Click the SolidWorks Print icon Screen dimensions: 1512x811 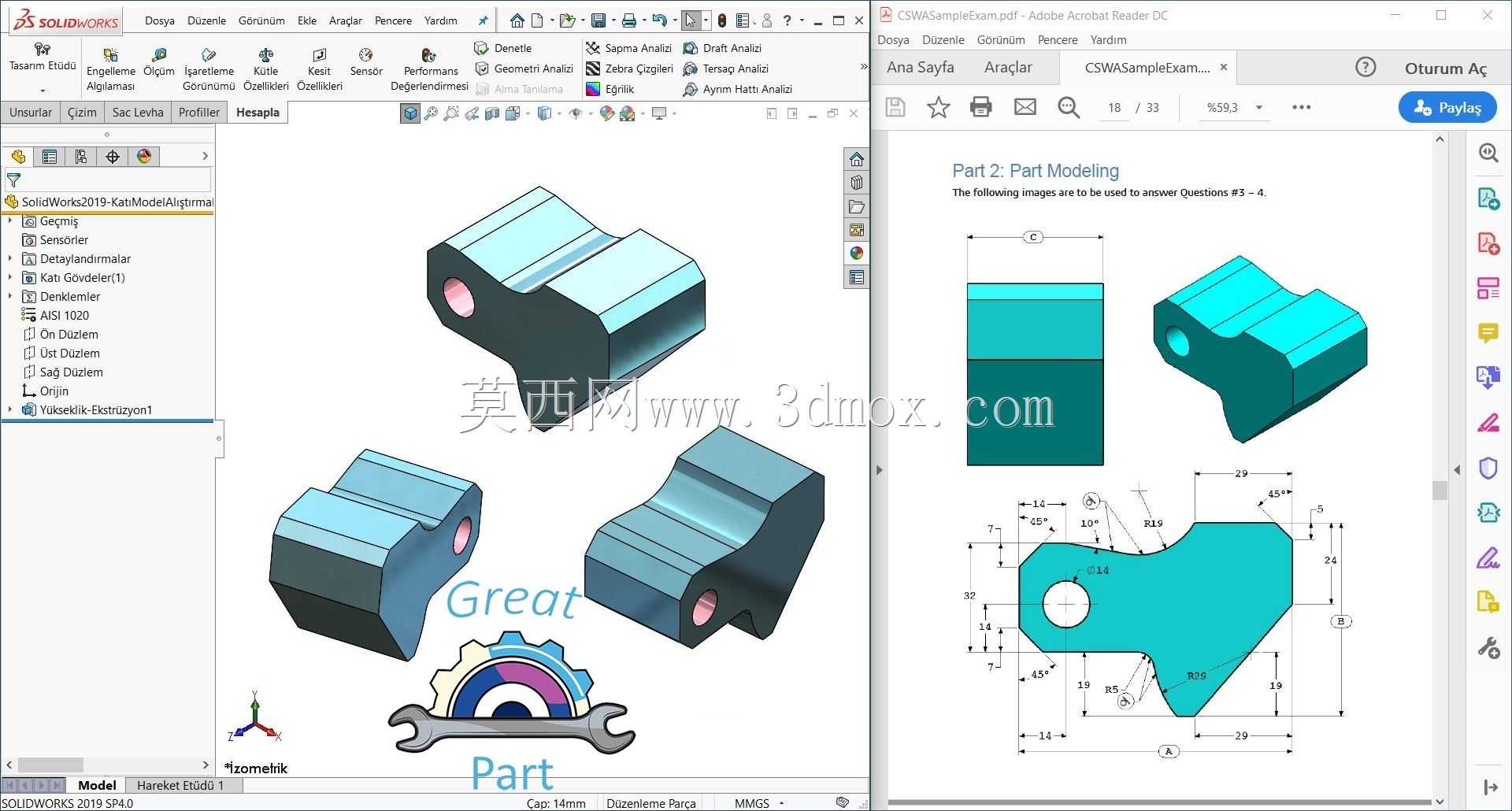(x=628, y=20)
